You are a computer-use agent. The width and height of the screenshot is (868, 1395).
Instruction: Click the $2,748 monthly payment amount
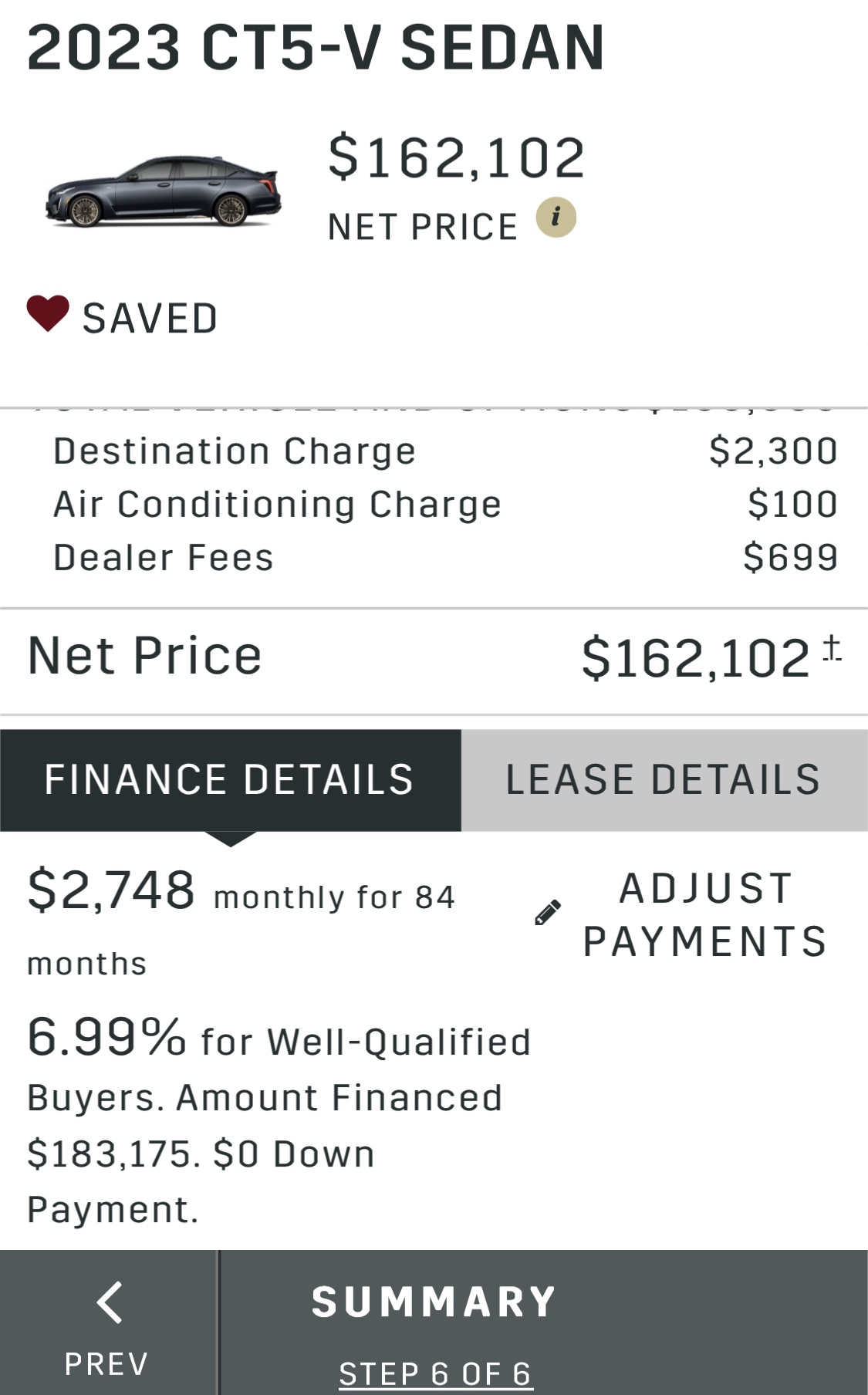[x=112, y=890]
